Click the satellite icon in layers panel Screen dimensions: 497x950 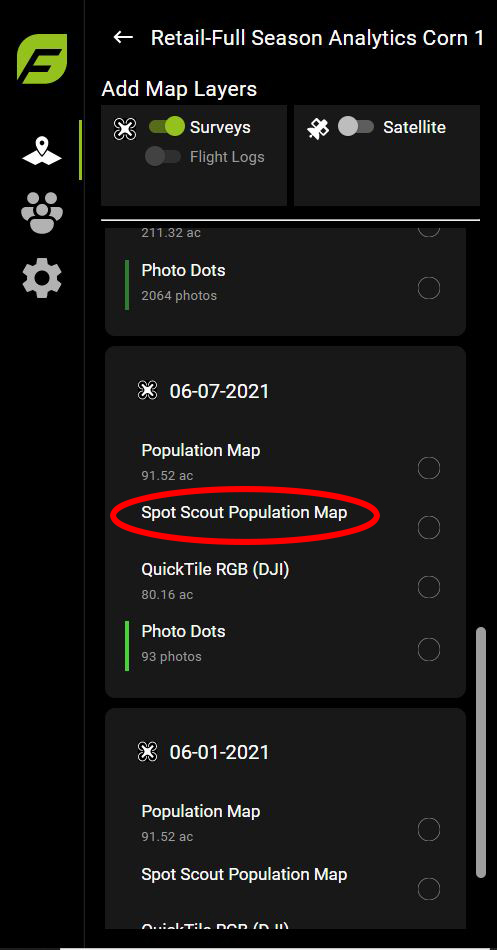318,128
